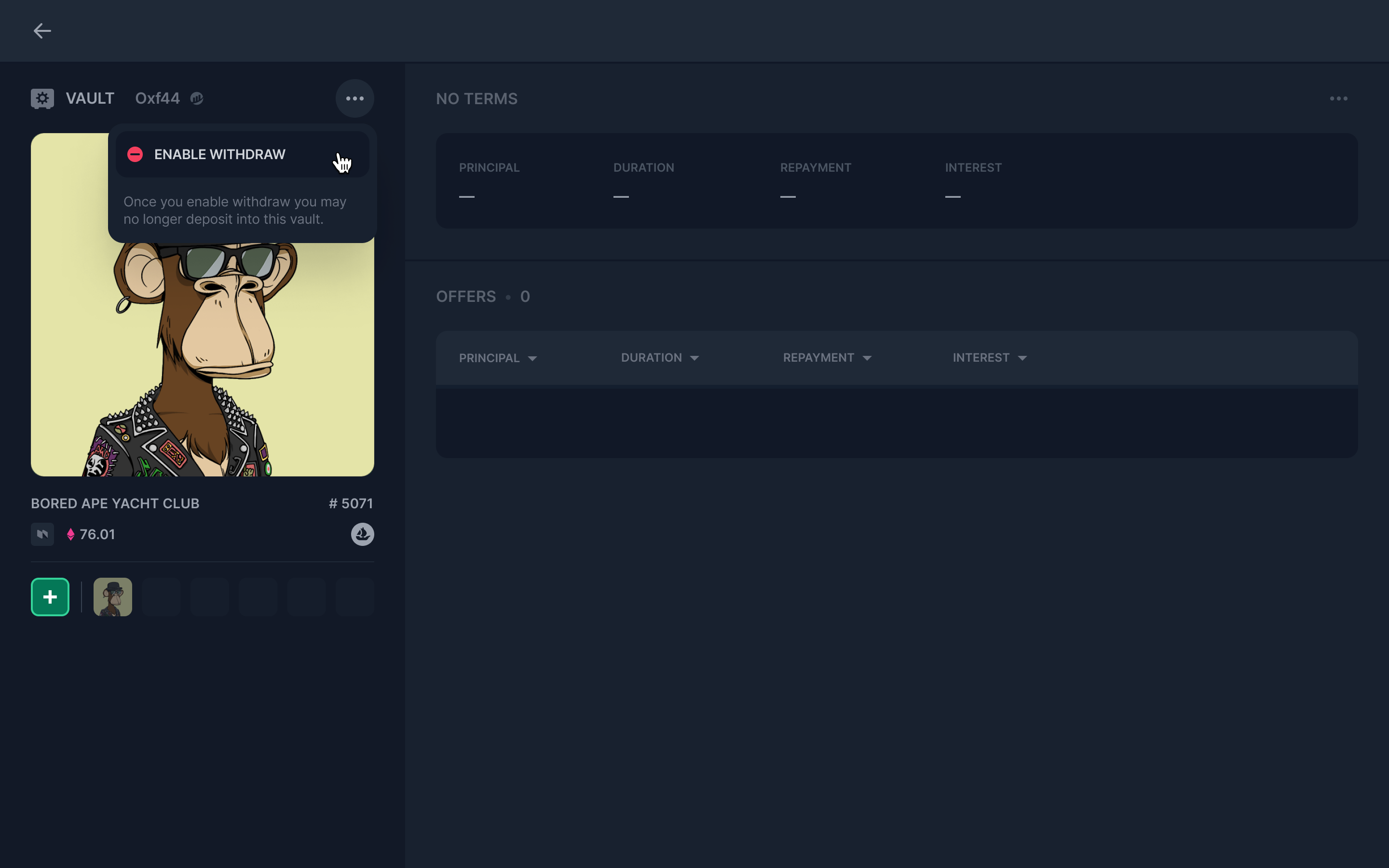This screenshot has width=1389, height=868.
Task: Click the 0xf44 vault address
Action: pos(157,99)
